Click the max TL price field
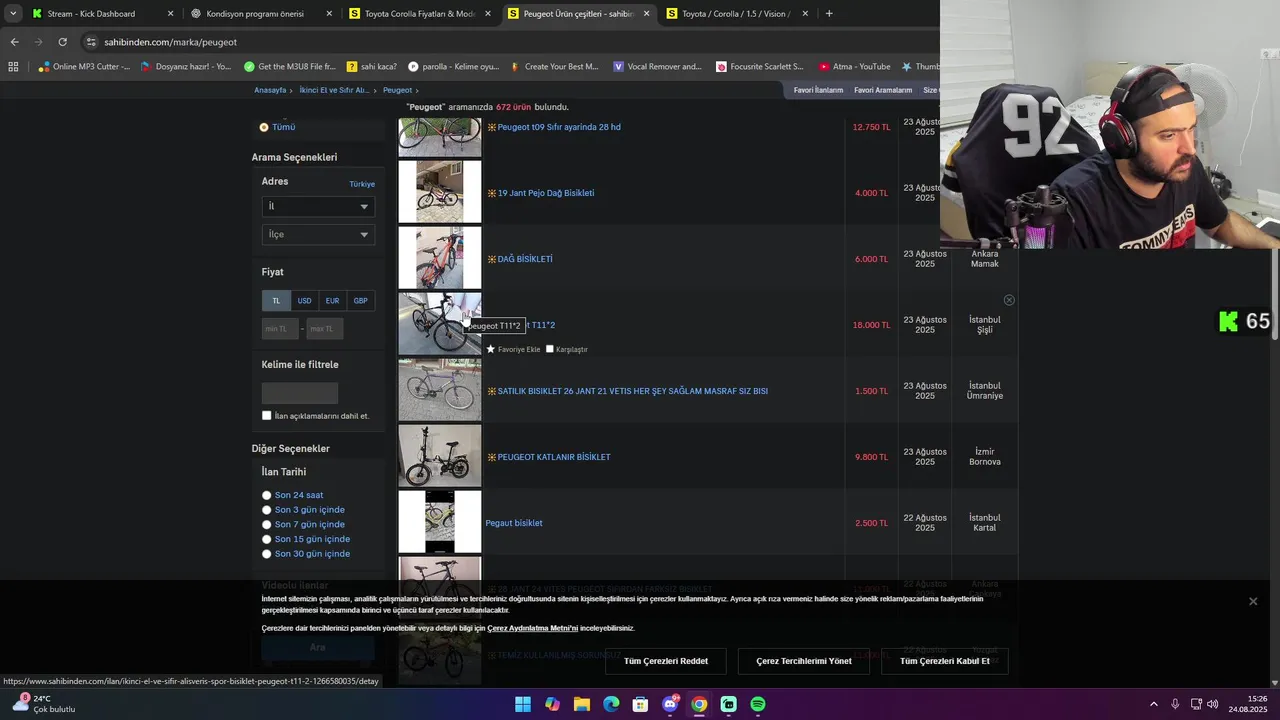Image resolution: width=1280 pixels, height=720 pixels. [325, 328]
